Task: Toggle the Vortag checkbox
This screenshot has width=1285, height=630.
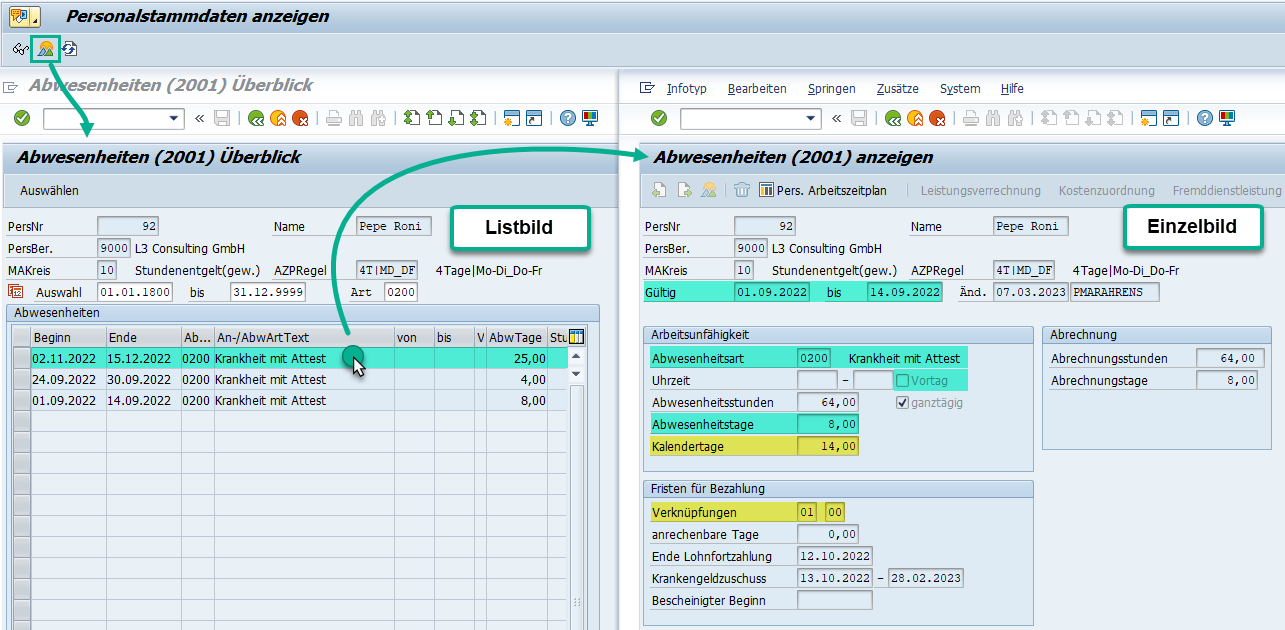Action: [903, 381]
